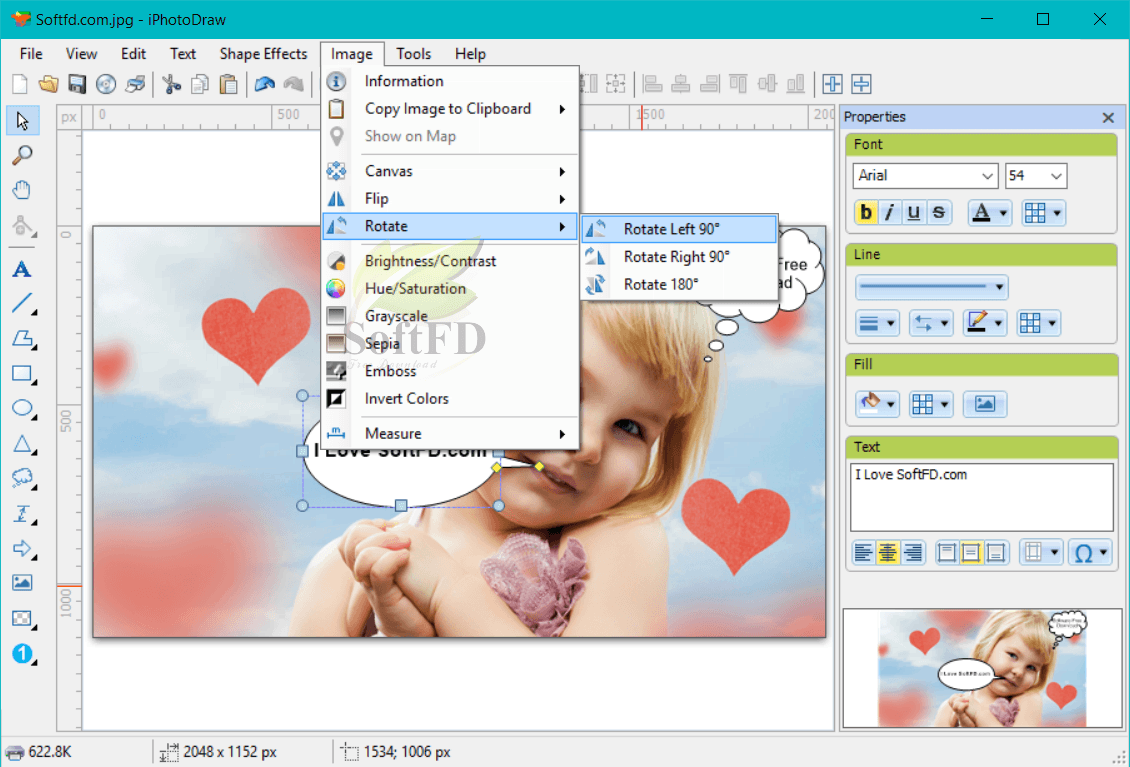
Task: Click the scissors cut icon
Action: 172,84
